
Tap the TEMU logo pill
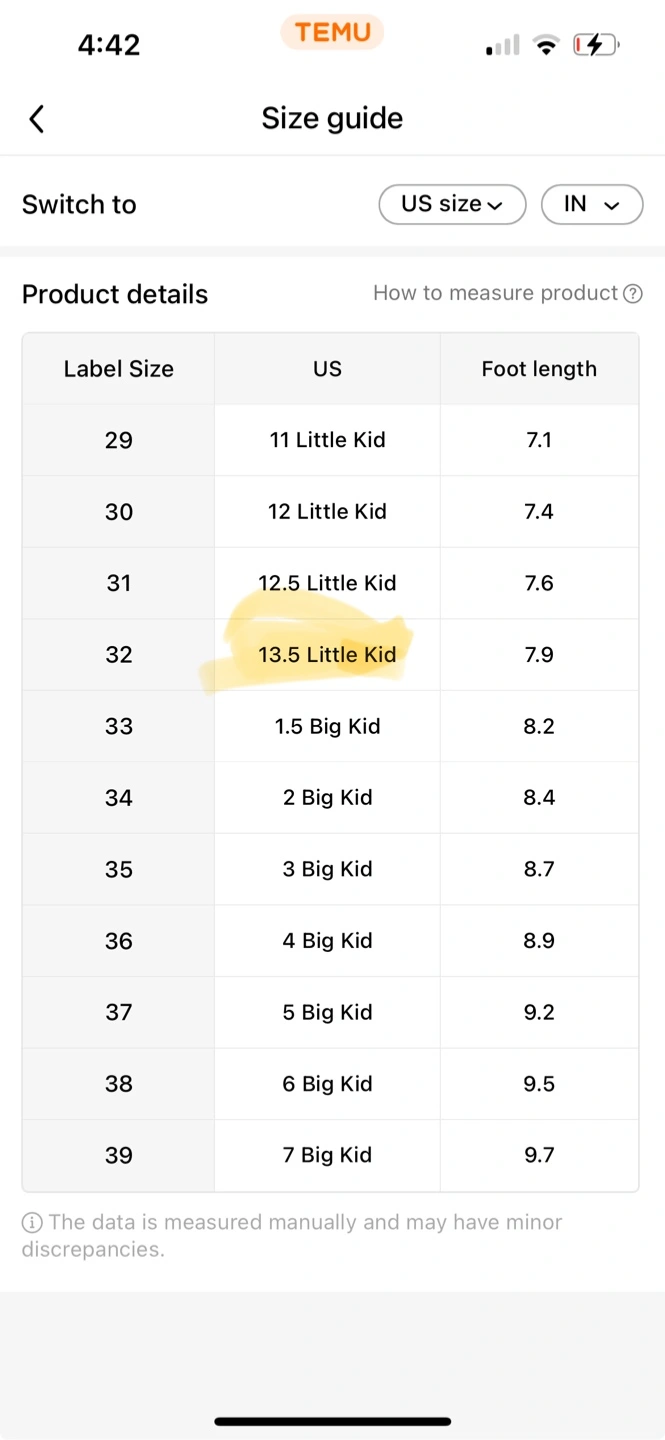332,32
